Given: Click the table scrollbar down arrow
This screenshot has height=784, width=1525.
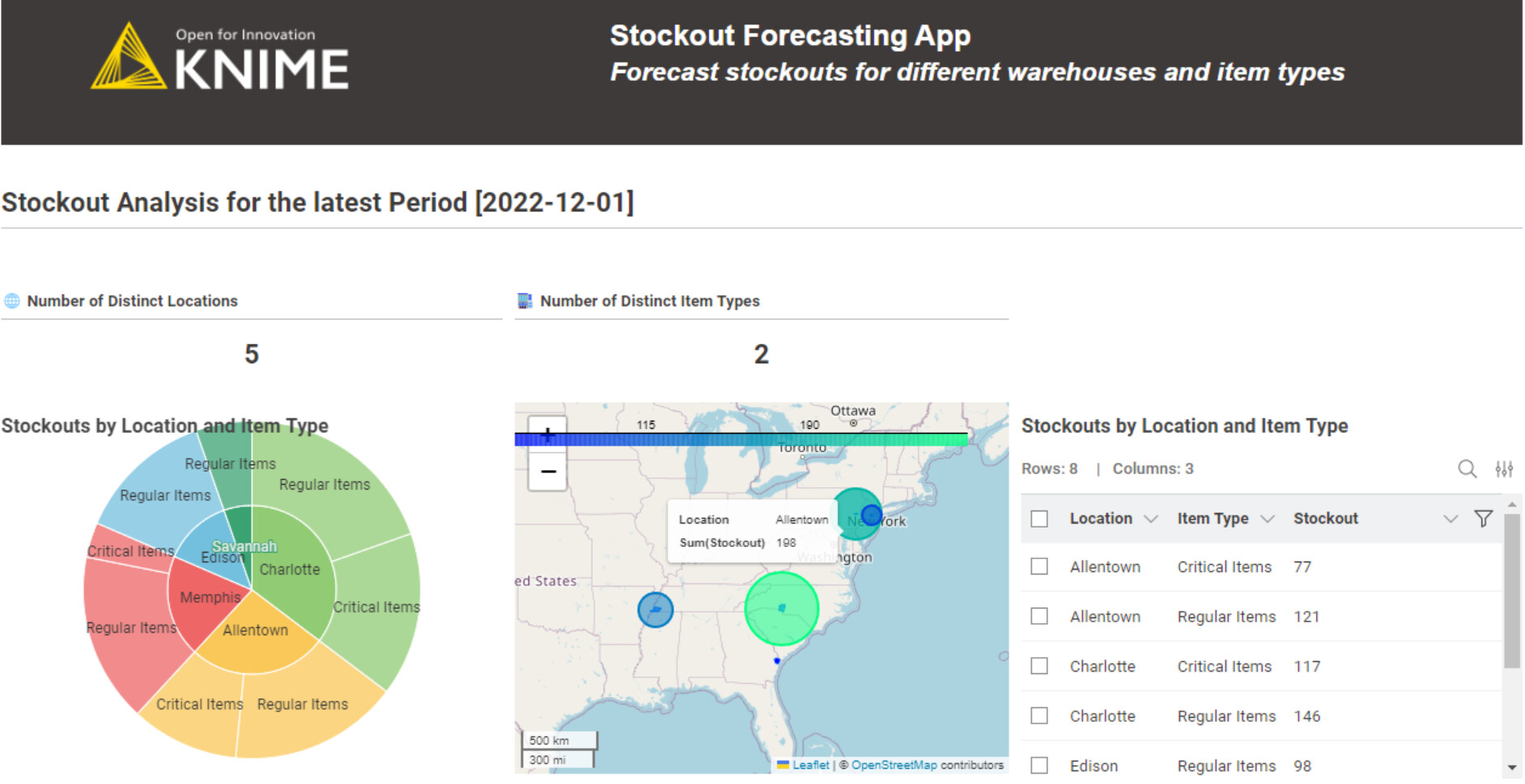Looking at the screenshot, I should [1511, 767].
